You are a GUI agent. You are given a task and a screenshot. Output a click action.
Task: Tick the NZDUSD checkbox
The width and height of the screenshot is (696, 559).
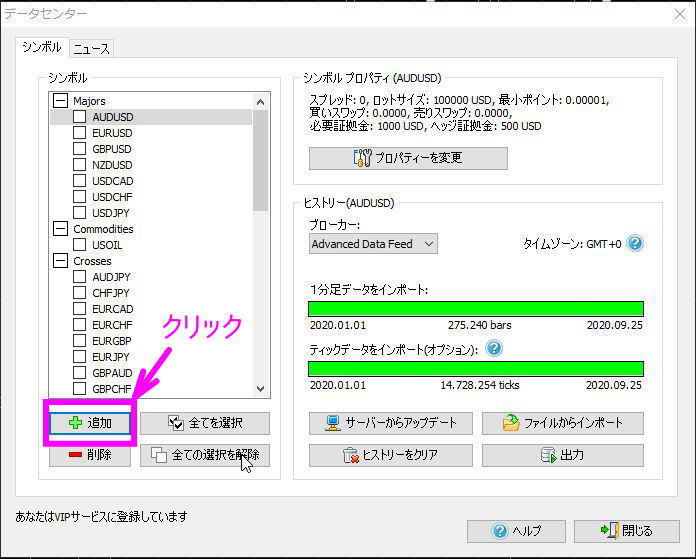point(79,165)
